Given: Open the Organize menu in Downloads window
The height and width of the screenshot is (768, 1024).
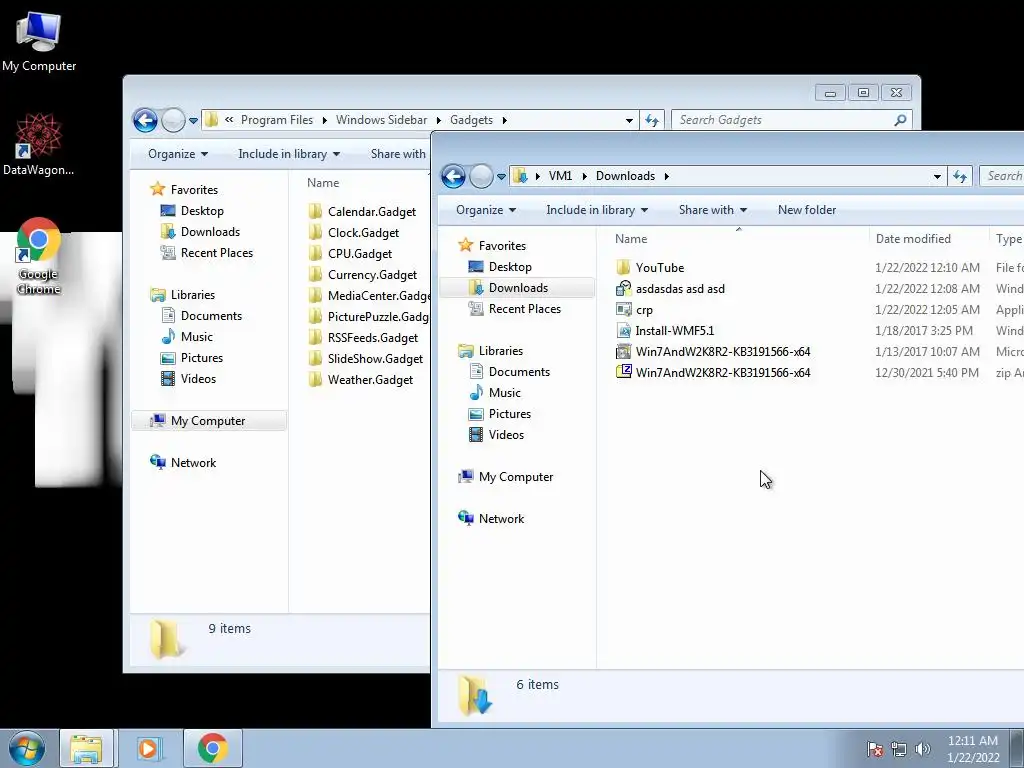Looking at the screenshot, I should click(x=486, y=210).
